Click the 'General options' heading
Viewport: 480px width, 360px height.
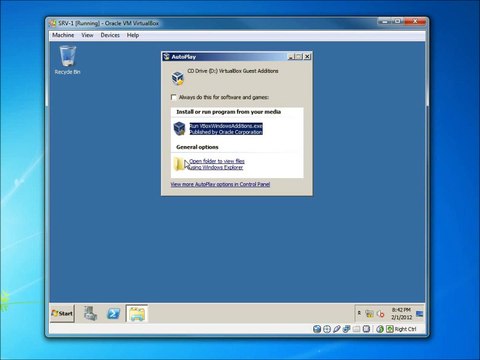[x=197, y=147]
